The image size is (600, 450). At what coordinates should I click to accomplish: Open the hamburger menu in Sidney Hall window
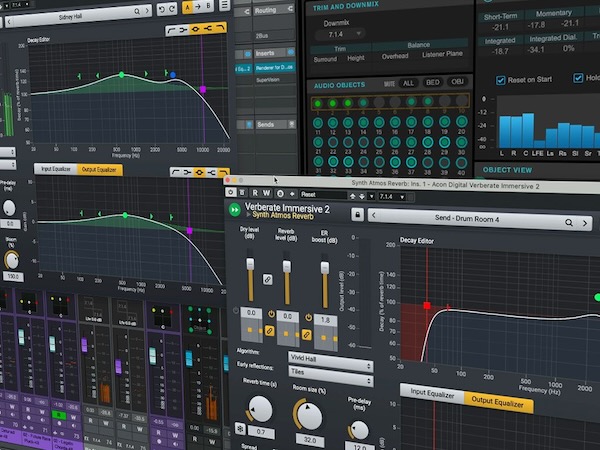224,5
